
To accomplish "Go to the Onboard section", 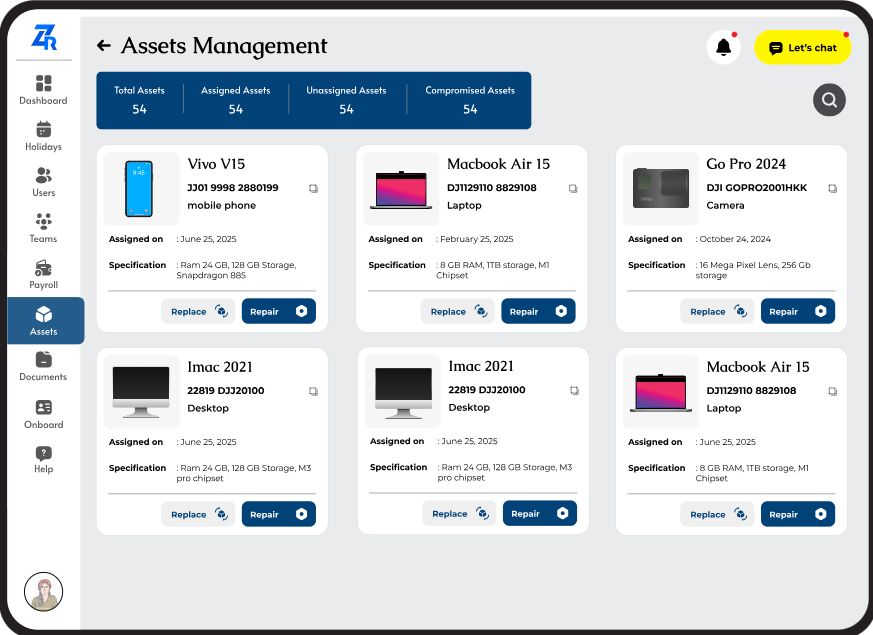I will coord(43,415).
